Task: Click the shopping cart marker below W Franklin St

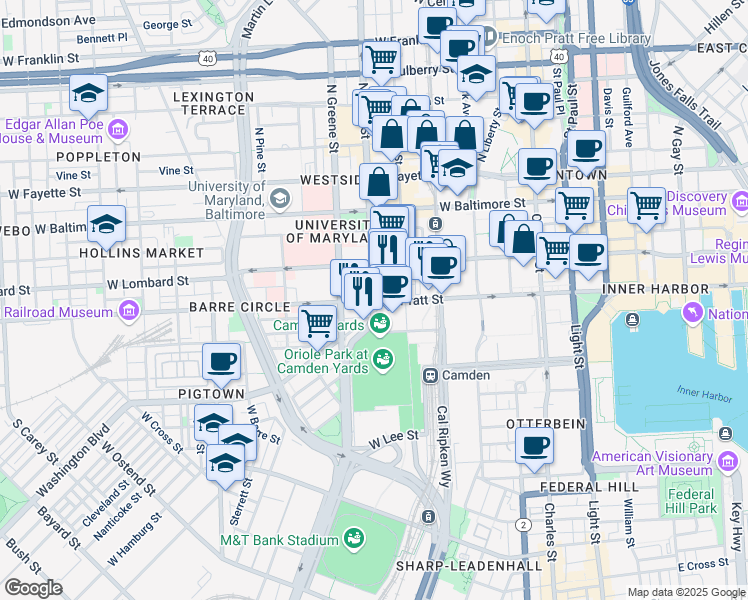Action: 382,61
